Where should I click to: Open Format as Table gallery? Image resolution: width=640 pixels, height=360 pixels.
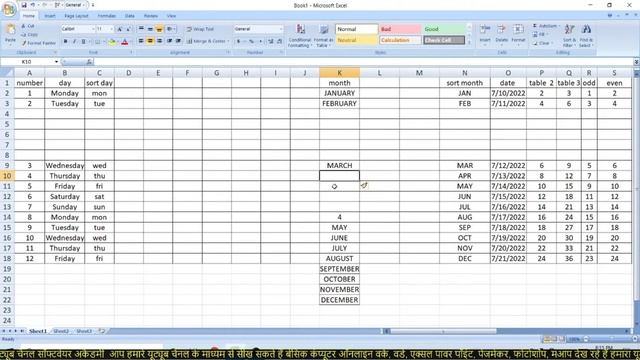324,36
